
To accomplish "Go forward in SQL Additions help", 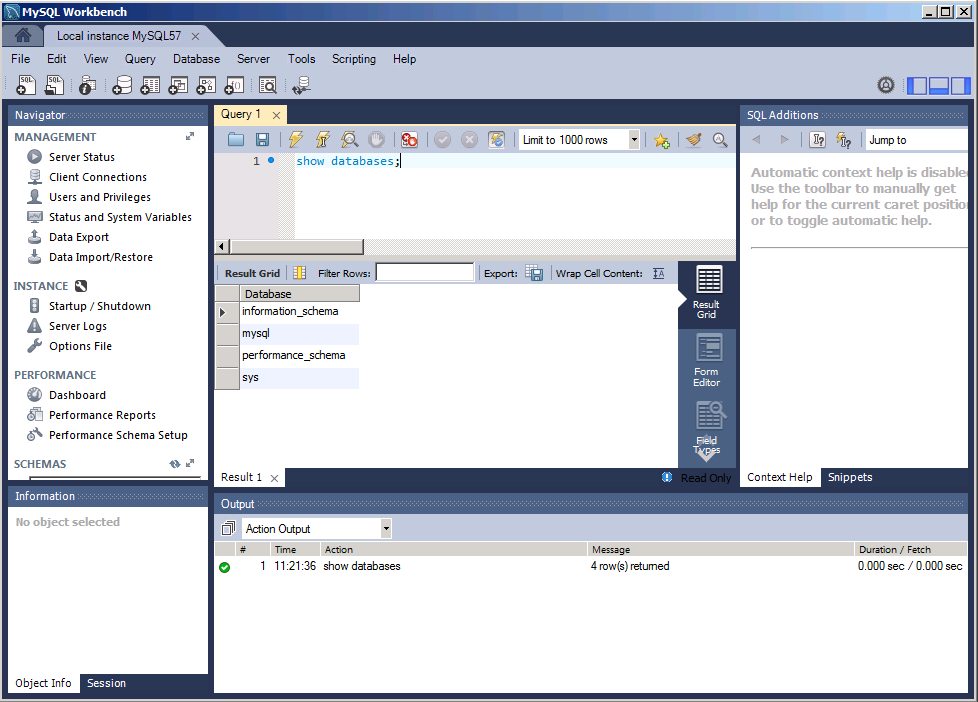I will pos(784,140).
